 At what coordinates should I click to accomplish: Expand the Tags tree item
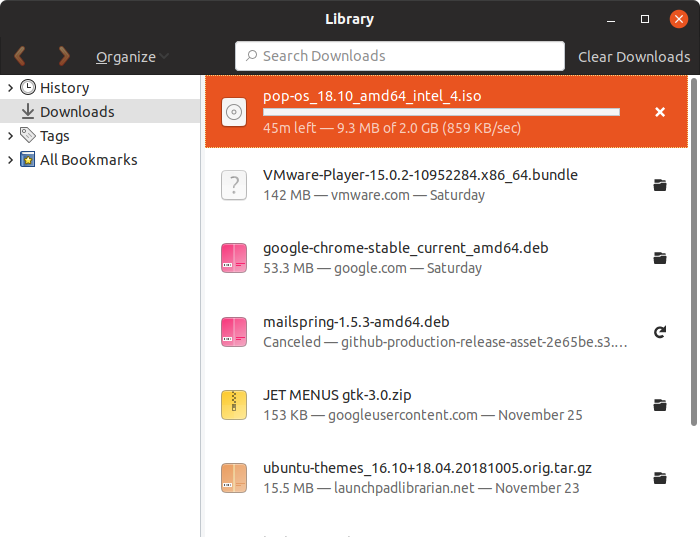point(10,135)
